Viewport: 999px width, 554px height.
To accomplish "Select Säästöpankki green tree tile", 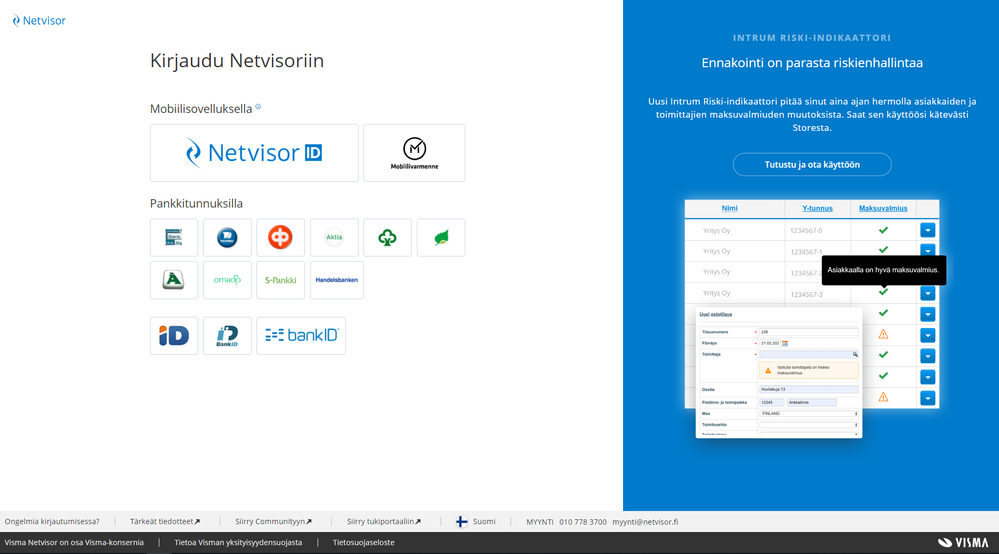I will [x=387, y=238].
